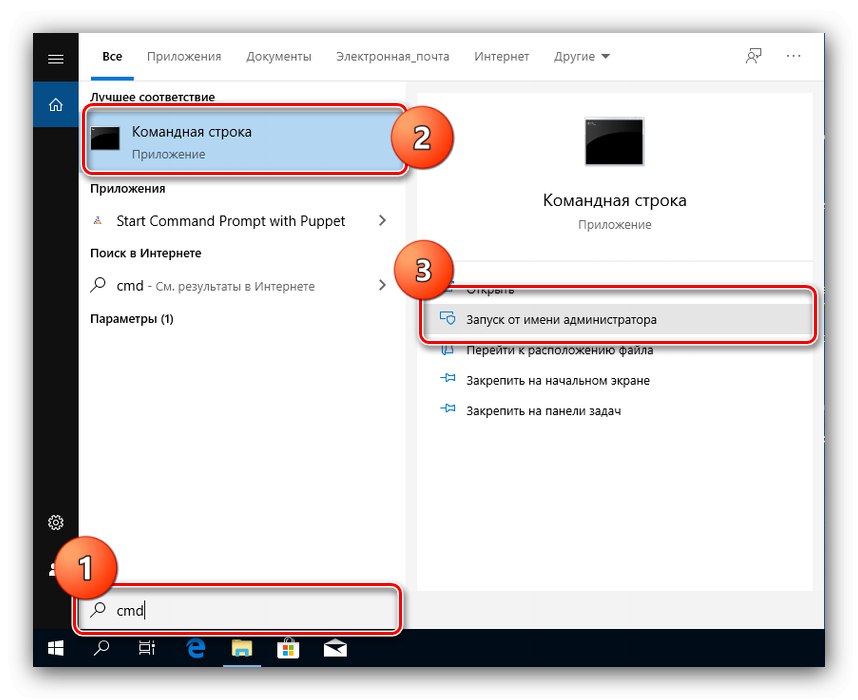This screenshot has width=858, height=700.
Task: Click the Home icon in the left sidebar
Action: point(55,104)
